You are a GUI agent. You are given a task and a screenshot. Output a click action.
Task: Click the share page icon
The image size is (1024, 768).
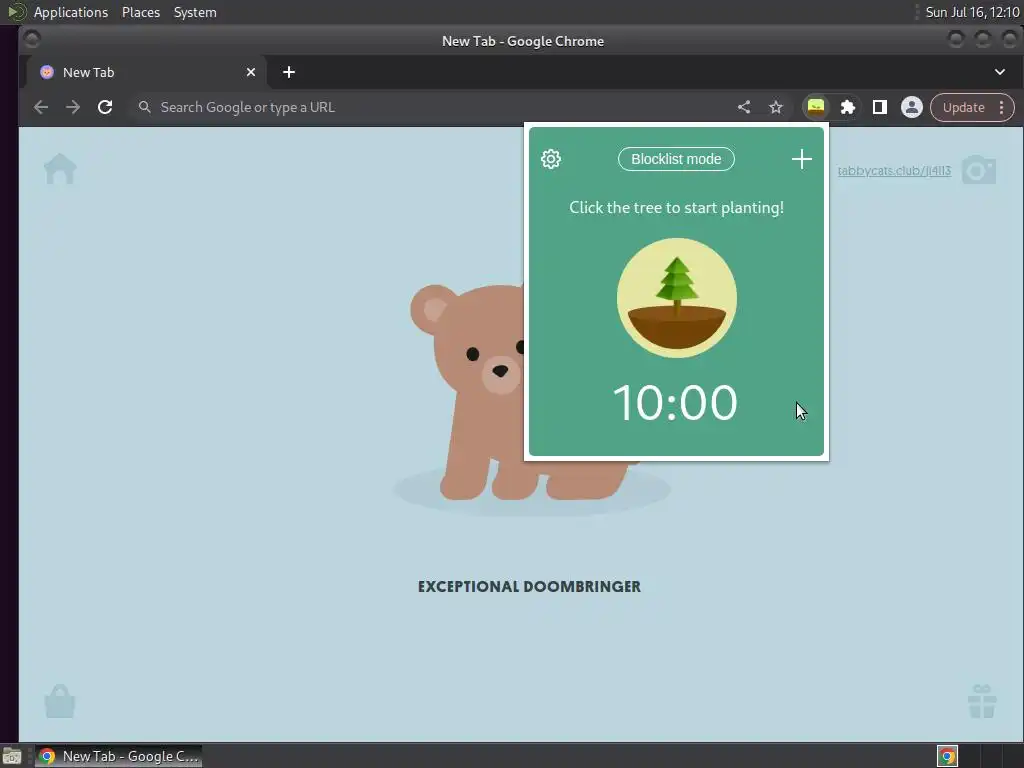point(744,107)
